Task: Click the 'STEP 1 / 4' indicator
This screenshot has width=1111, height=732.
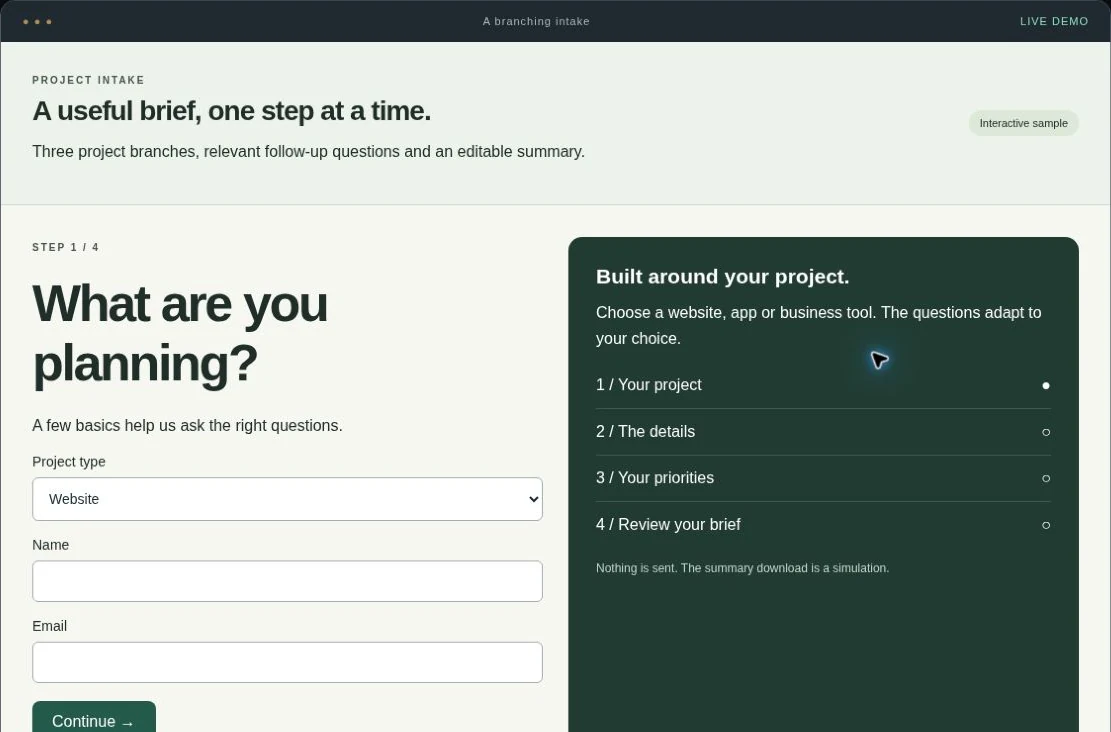Action: click(65, 247)
